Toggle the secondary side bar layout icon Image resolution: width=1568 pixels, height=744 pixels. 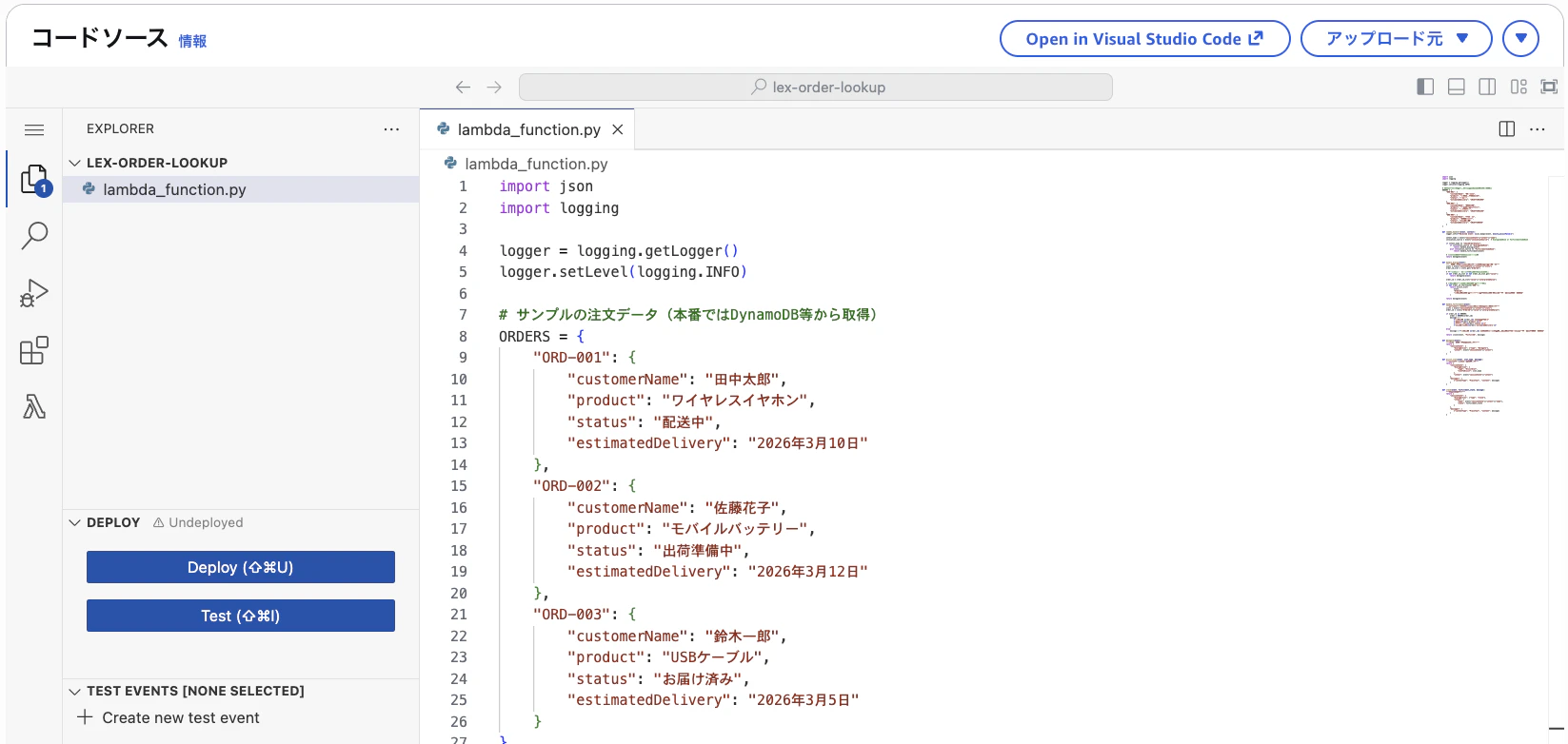click(x=1487, y=87)
